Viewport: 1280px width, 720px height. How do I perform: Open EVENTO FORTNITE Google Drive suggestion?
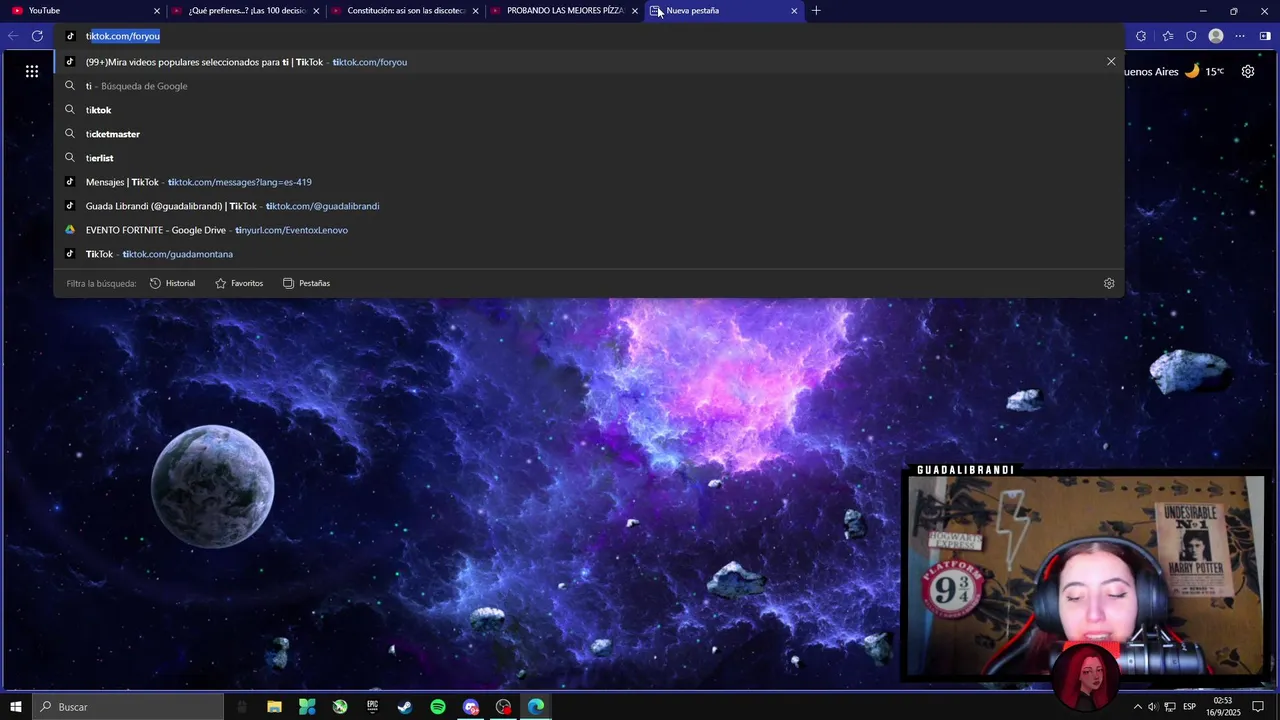590,230
